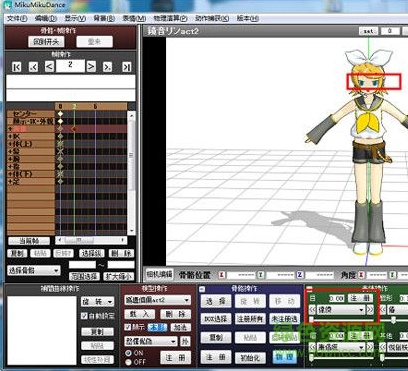Right arrow of timeline horizontal scrollbar

123,240
